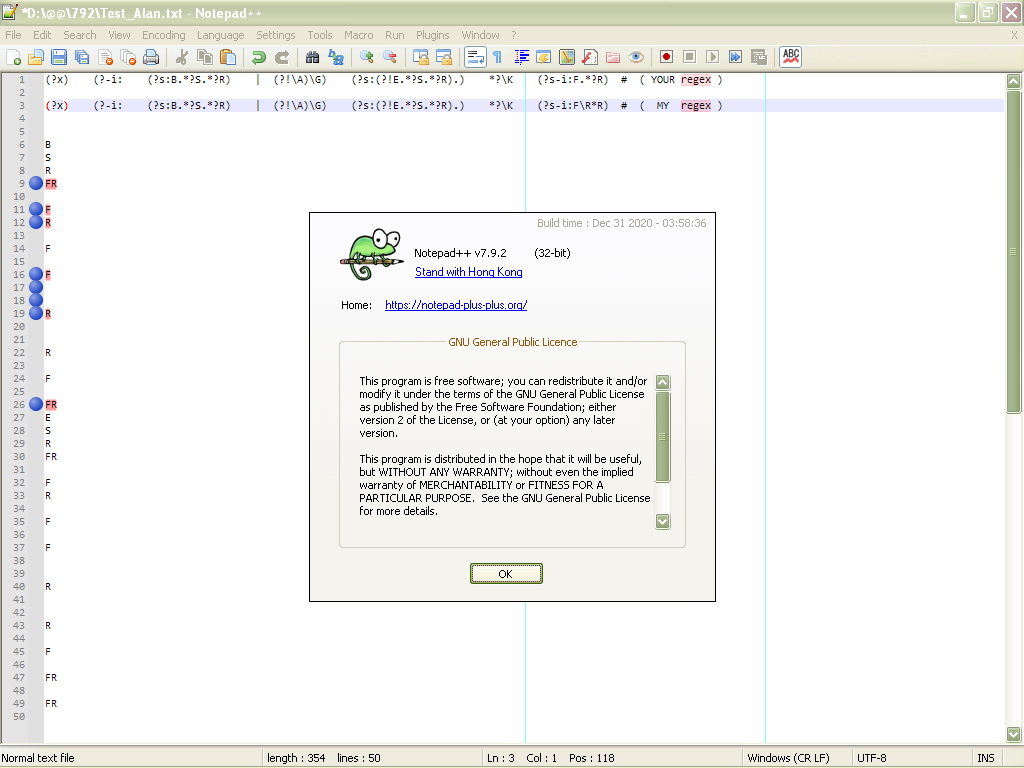Cut selection with the scissors icon
Screen dimensions: 1024x768
[182, 57]
